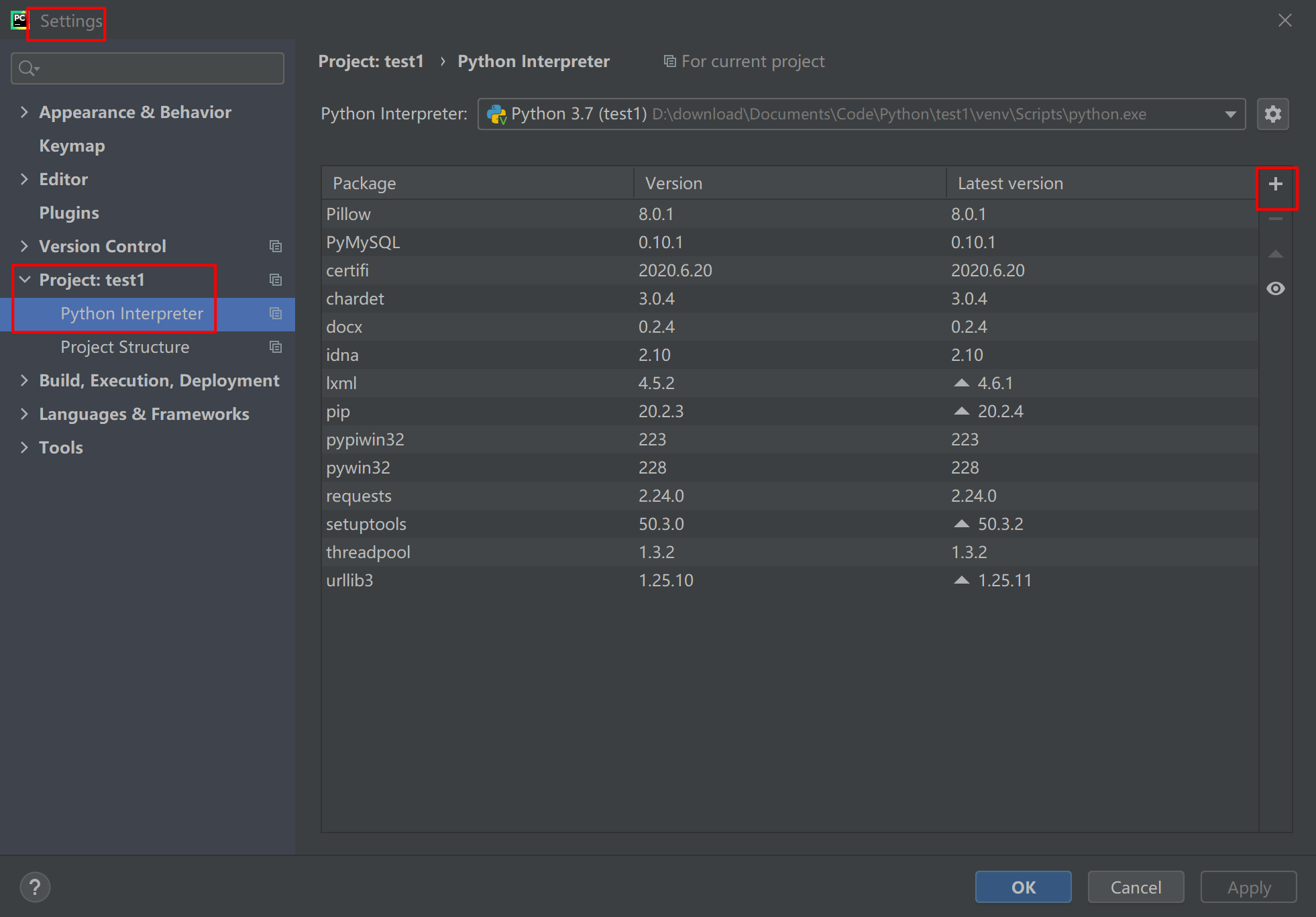
Task: Expand the Build, Execution, Deployment section
Action: point(24,380)
